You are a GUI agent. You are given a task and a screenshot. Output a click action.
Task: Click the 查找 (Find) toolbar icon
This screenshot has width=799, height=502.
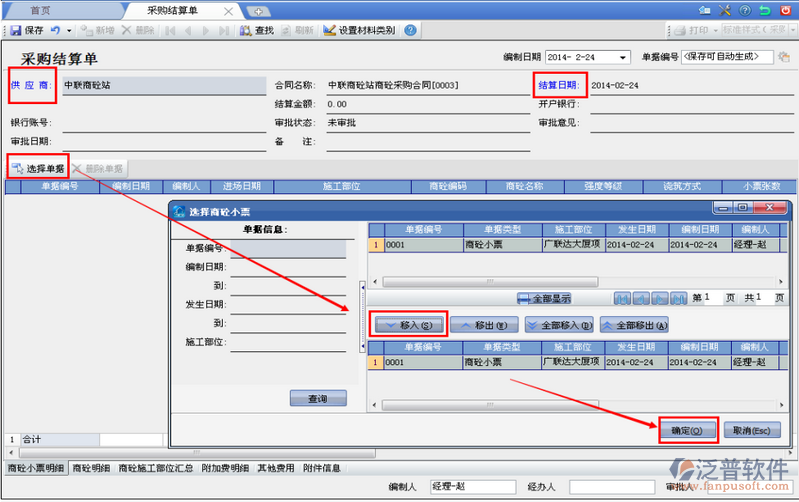point(257,31)
